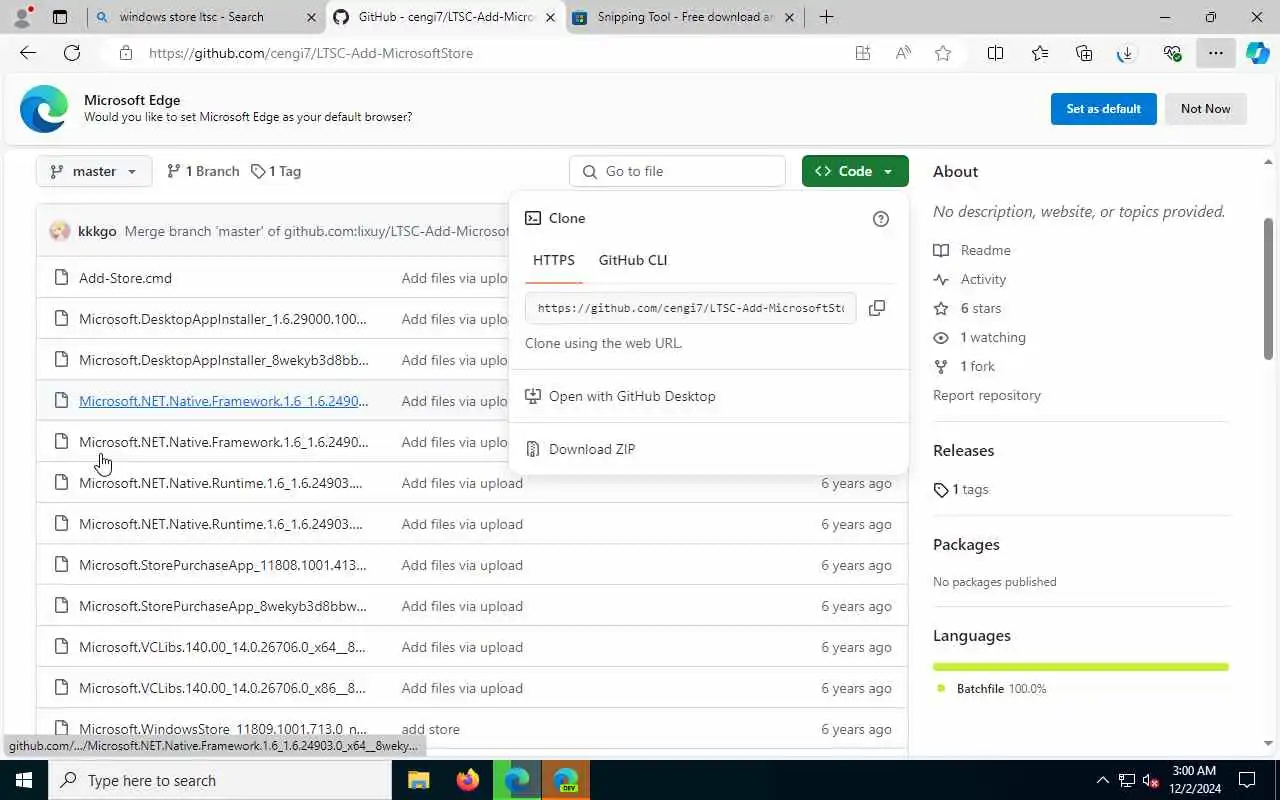Select the HTTPS clone tab

[x=554, y=260]
